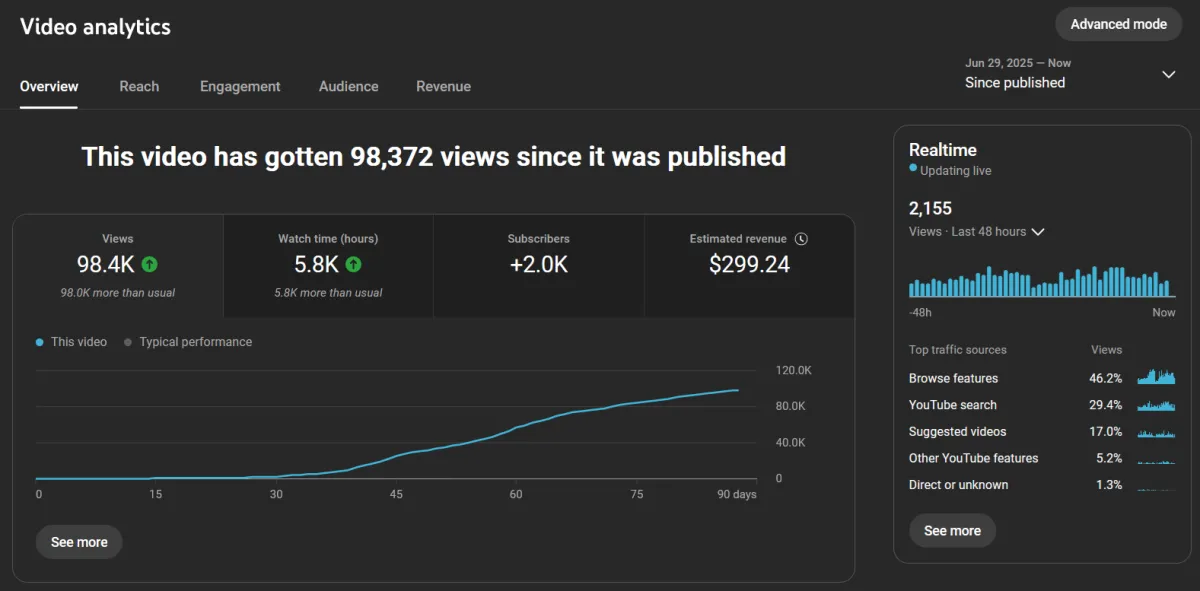Click the green up arrow beside Views 98.4K
1200x591 pixels.
149,265
